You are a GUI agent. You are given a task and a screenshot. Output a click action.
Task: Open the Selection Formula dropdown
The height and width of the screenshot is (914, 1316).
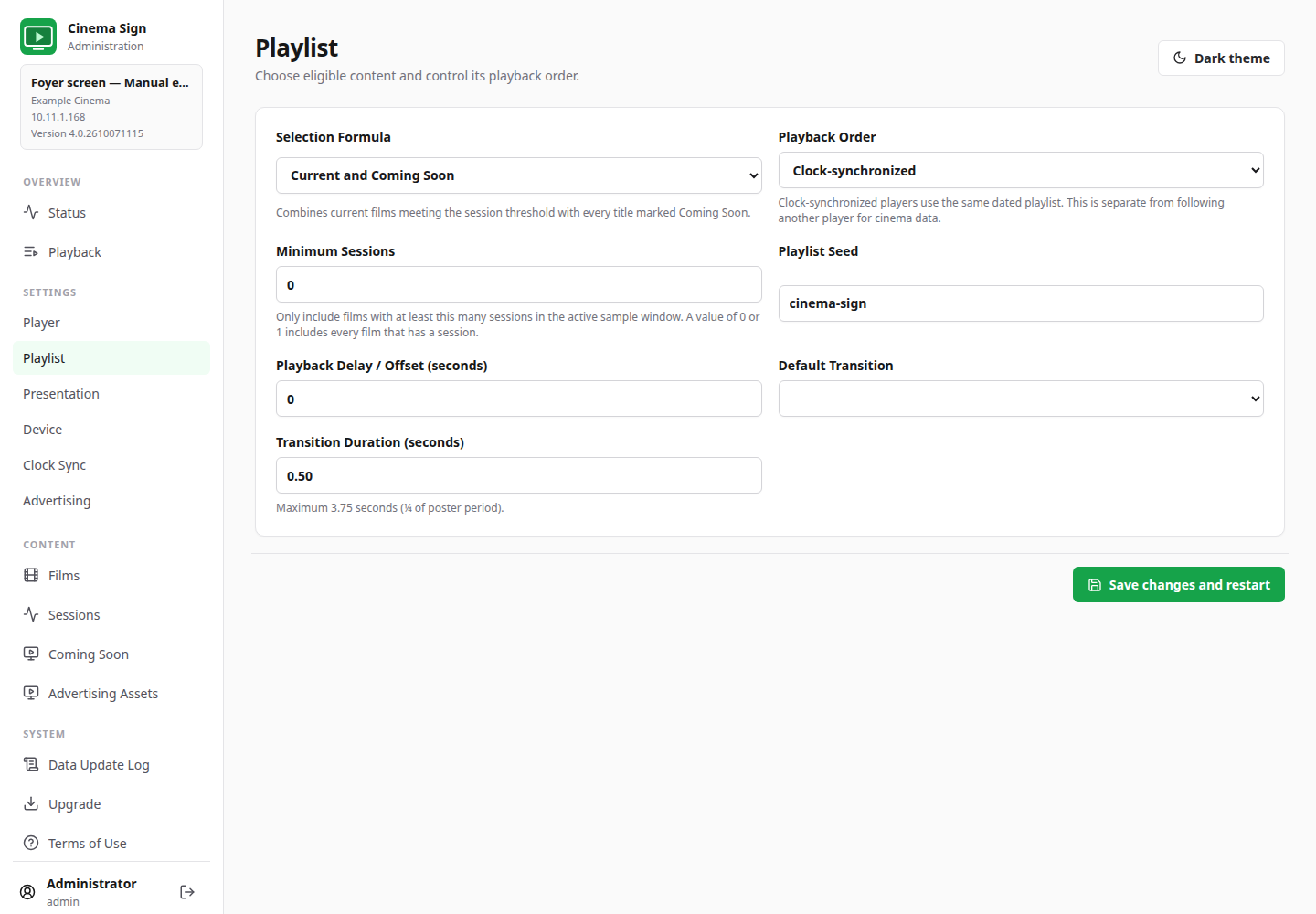click(519, 175)
